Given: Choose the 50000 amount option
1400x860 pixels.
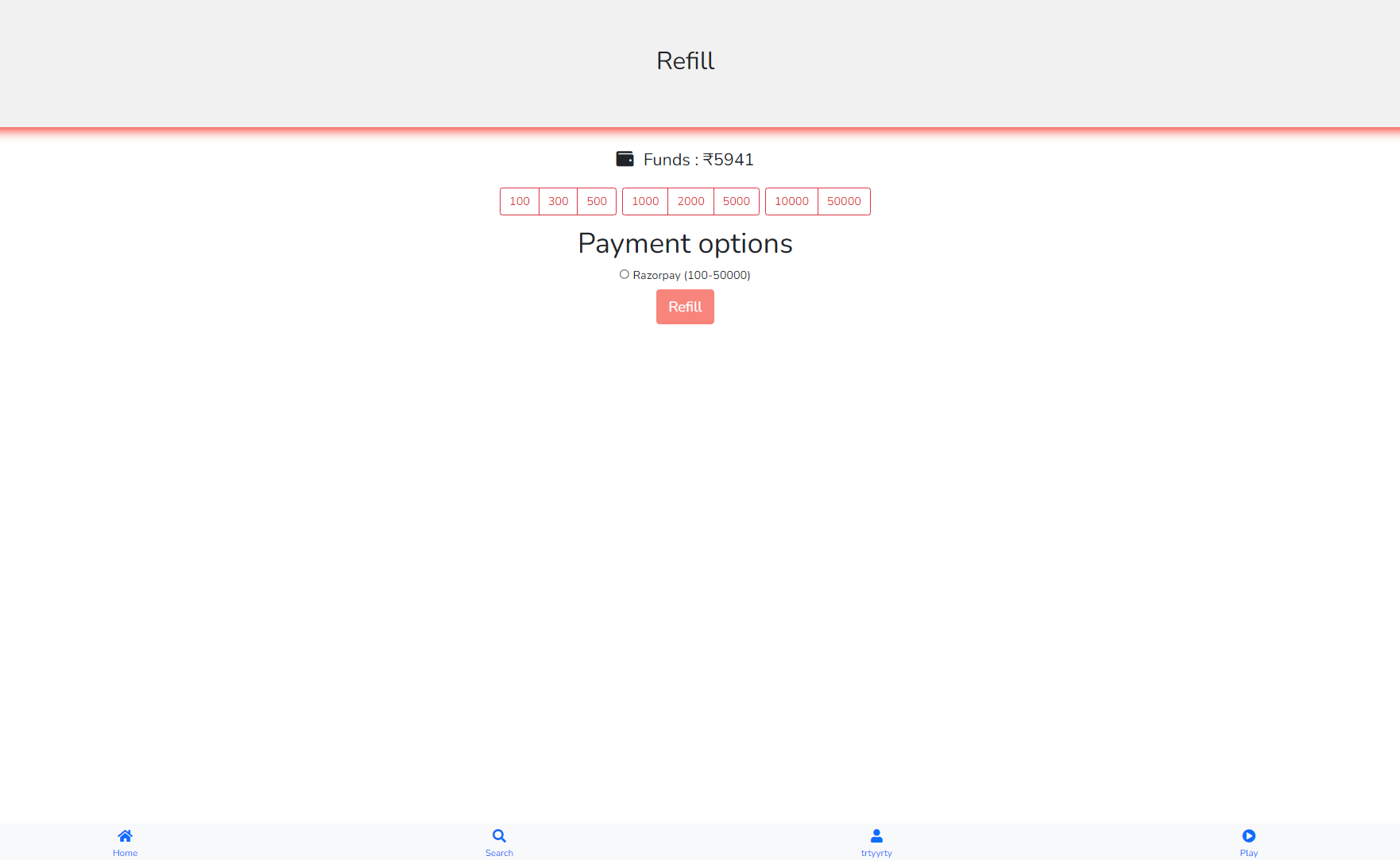Looking at the screenshot, I should pyautogui.click(x=843, y=201).
